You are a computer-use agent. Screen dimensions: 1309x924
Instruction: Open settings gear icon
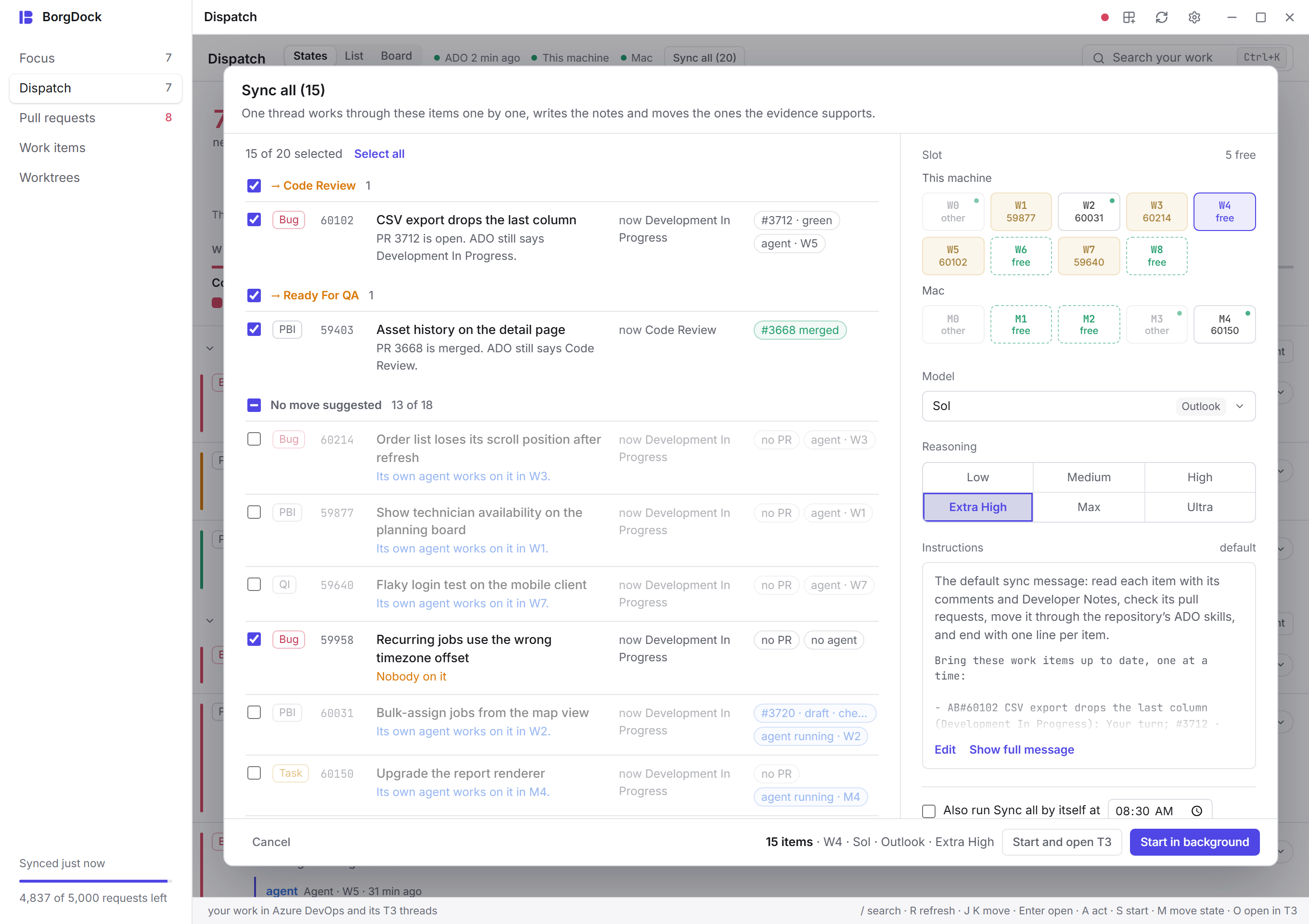[x=1194, y=17]
